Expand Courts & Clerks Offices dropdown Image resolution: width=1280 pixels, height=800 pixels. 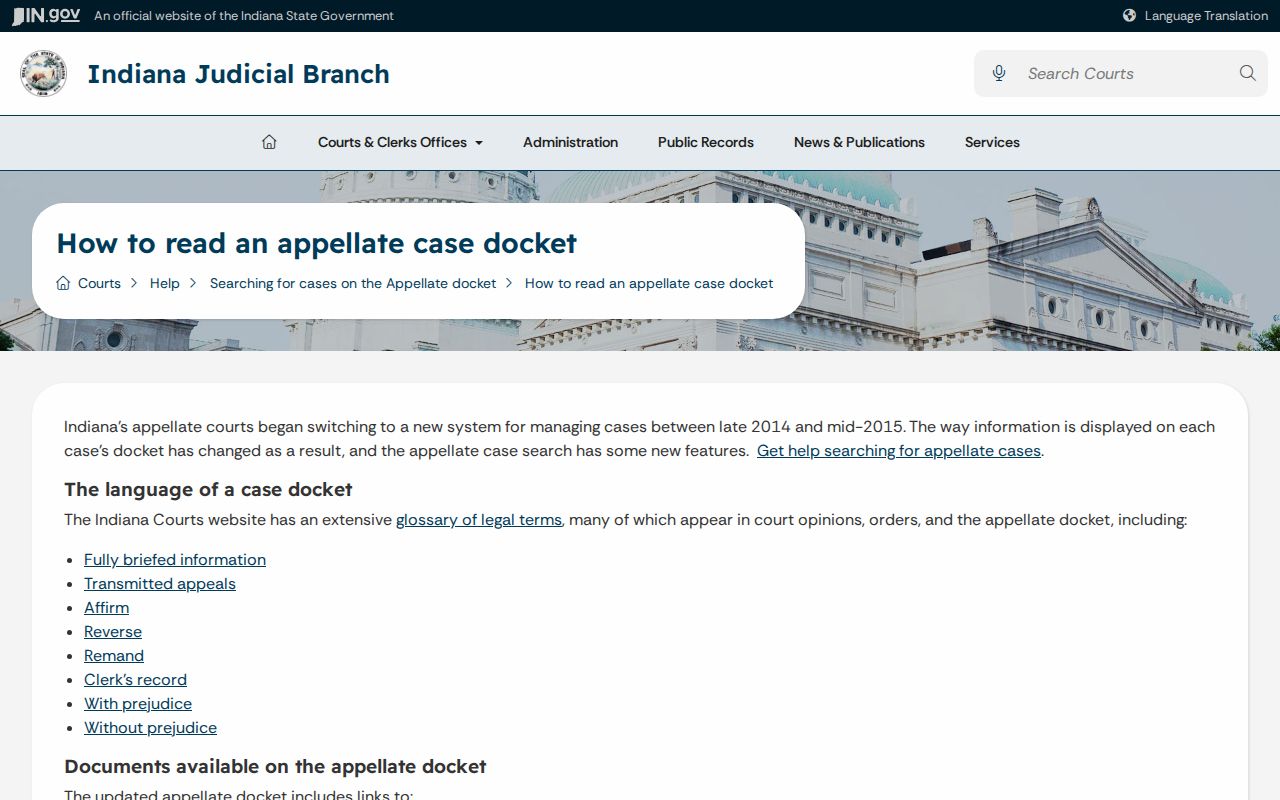tap(400, 142)
